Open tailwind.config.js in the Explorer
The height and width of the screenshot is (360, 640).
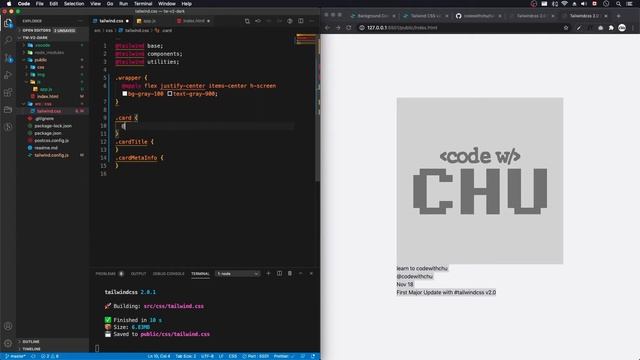click(x=51, y=155)
